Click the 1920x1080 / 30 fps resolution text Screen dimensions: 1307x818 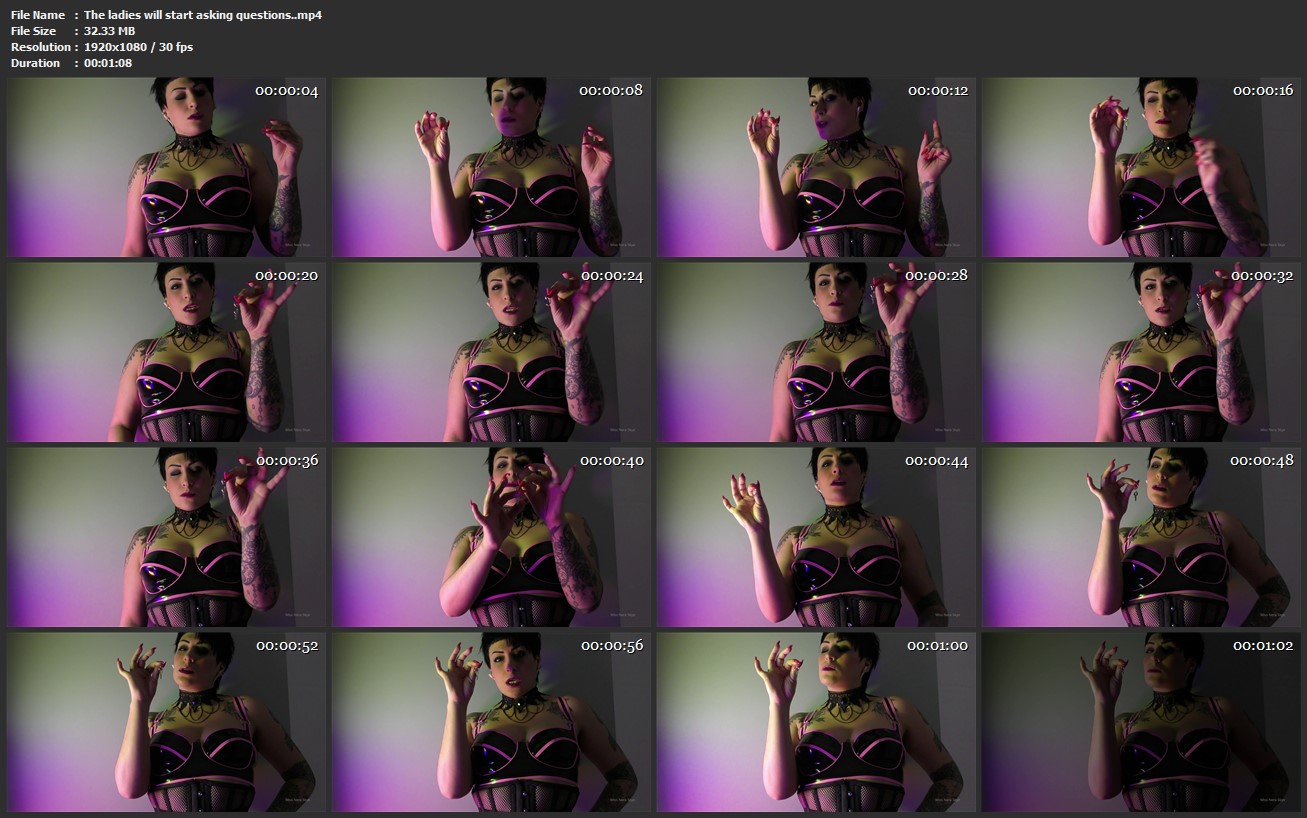[x=138, y=47]
